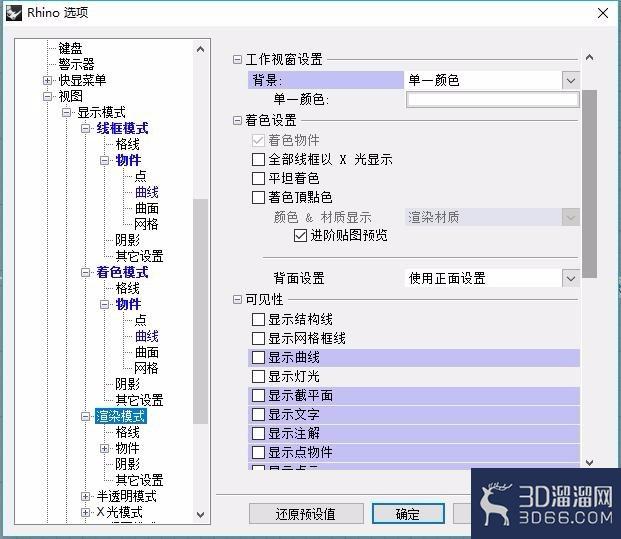The image size is (621, 539).
Task: Click scroll up arrow of options tree
Action: coord(200,50)
